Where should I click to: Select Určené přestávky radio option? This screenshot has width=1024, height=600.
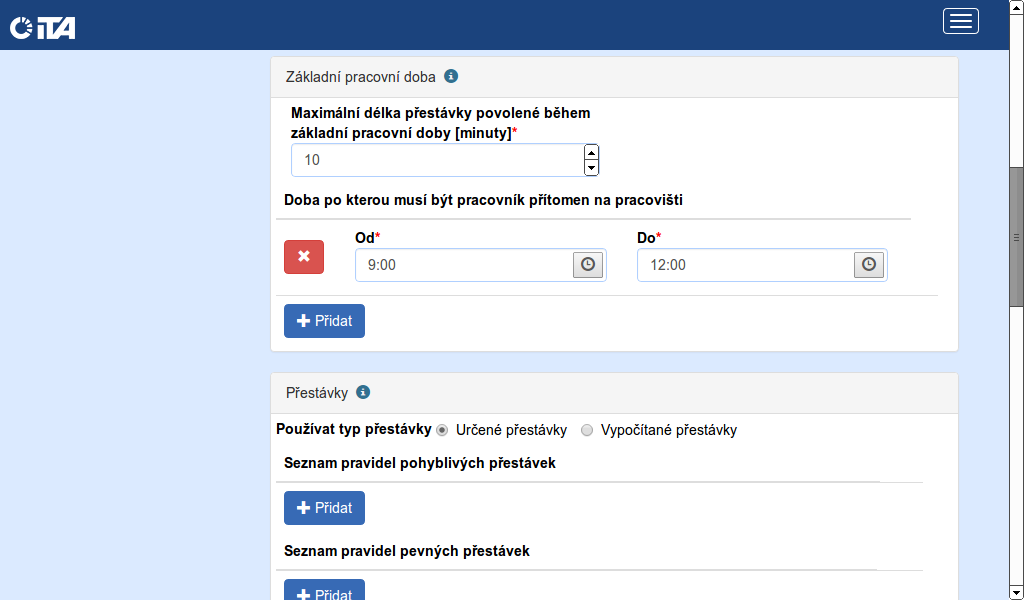point(442,430)
